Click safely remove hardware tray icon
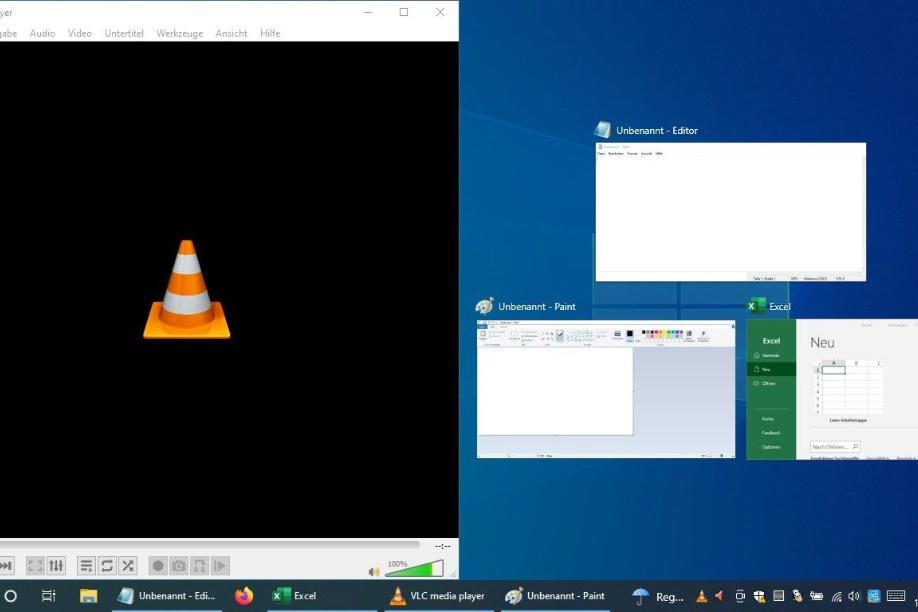Screen dimensions: 918x612 tap(797, 596)
